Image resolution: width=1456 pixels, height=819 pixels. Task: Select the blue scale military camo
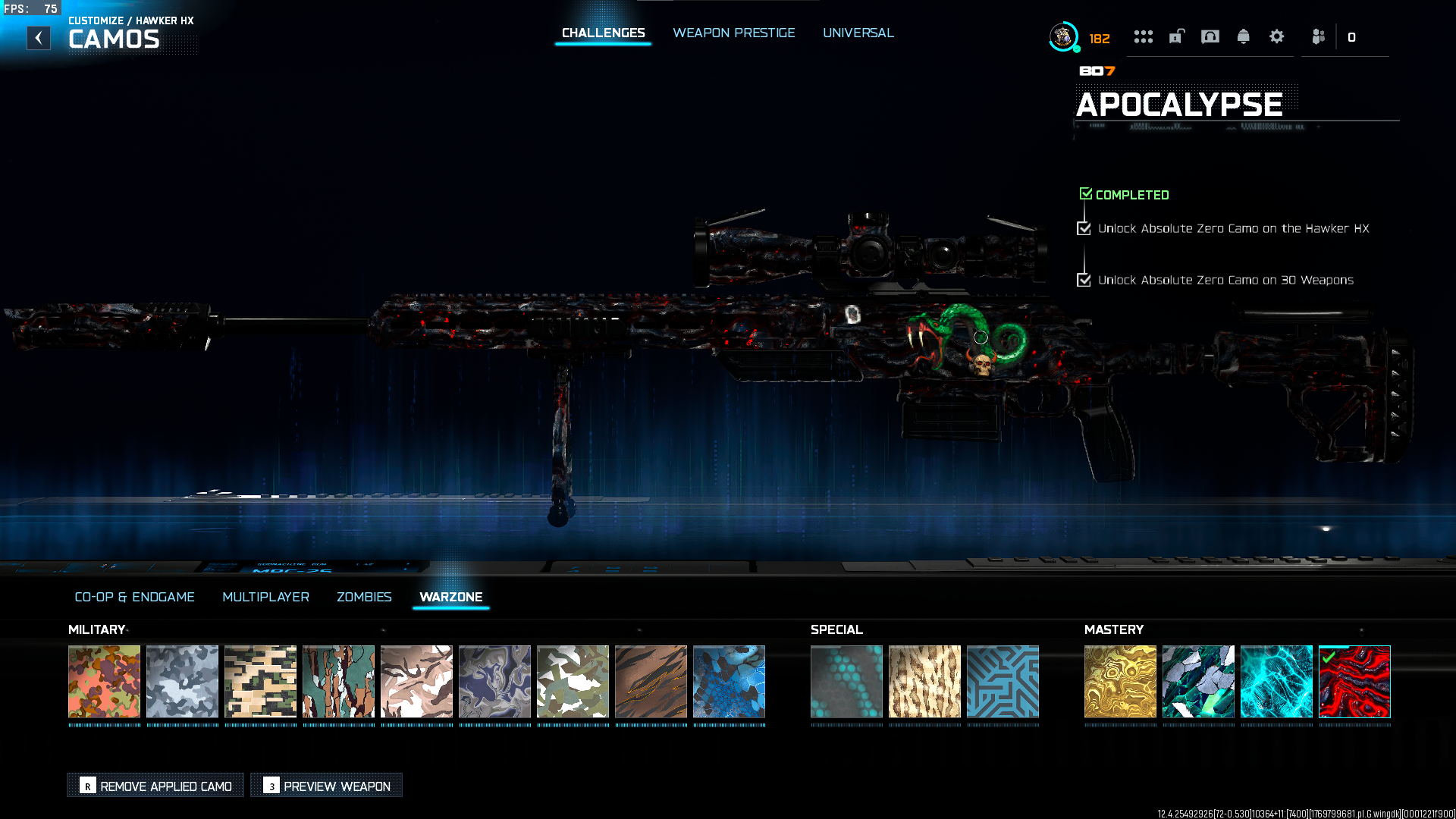[x=730, y=682]
